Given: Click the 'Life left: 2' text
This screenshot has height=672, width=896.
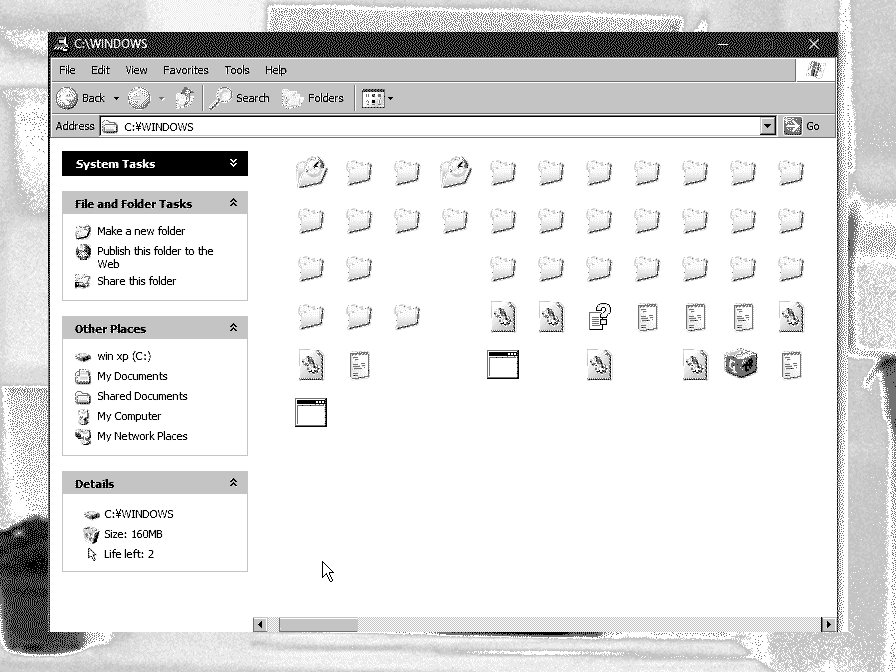Looking at the screenshot, I should point(129,554).
